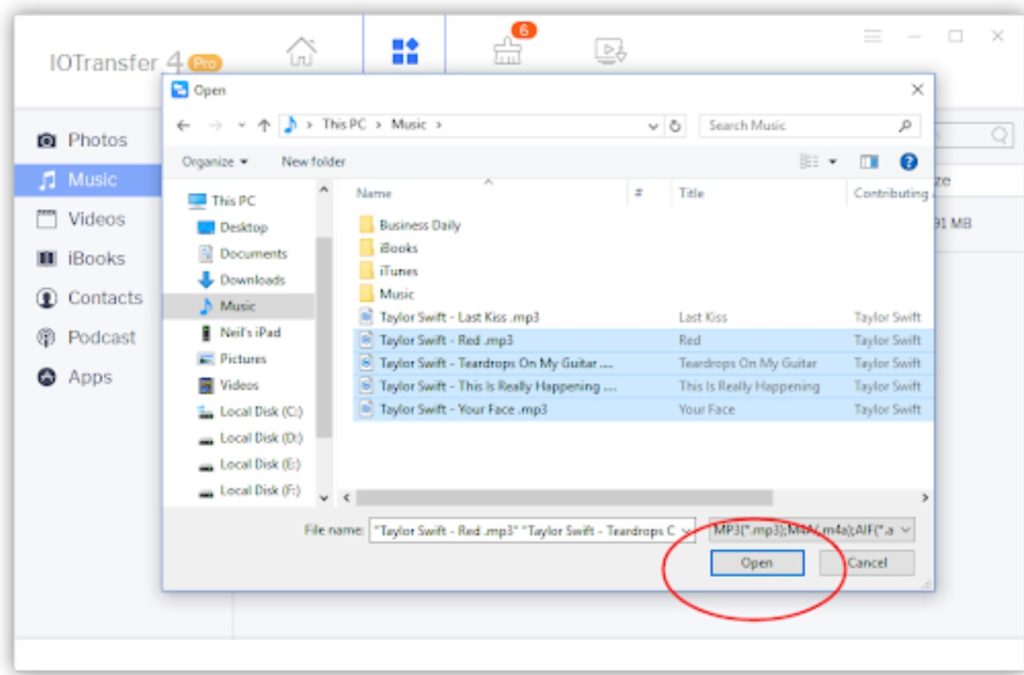Click scroll-down arrow in navigation pane
This screenshot has height=675, width=1024.
(x=324, y=498)
